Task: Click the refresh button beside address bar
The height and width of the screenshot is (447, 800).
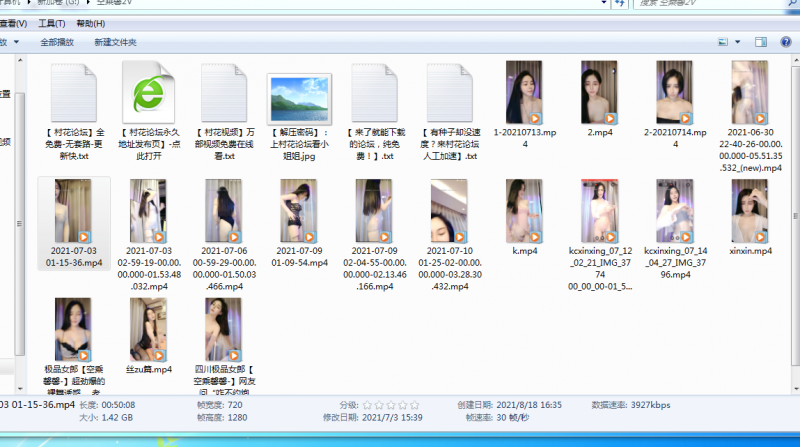Action: (x=622, y=4)
